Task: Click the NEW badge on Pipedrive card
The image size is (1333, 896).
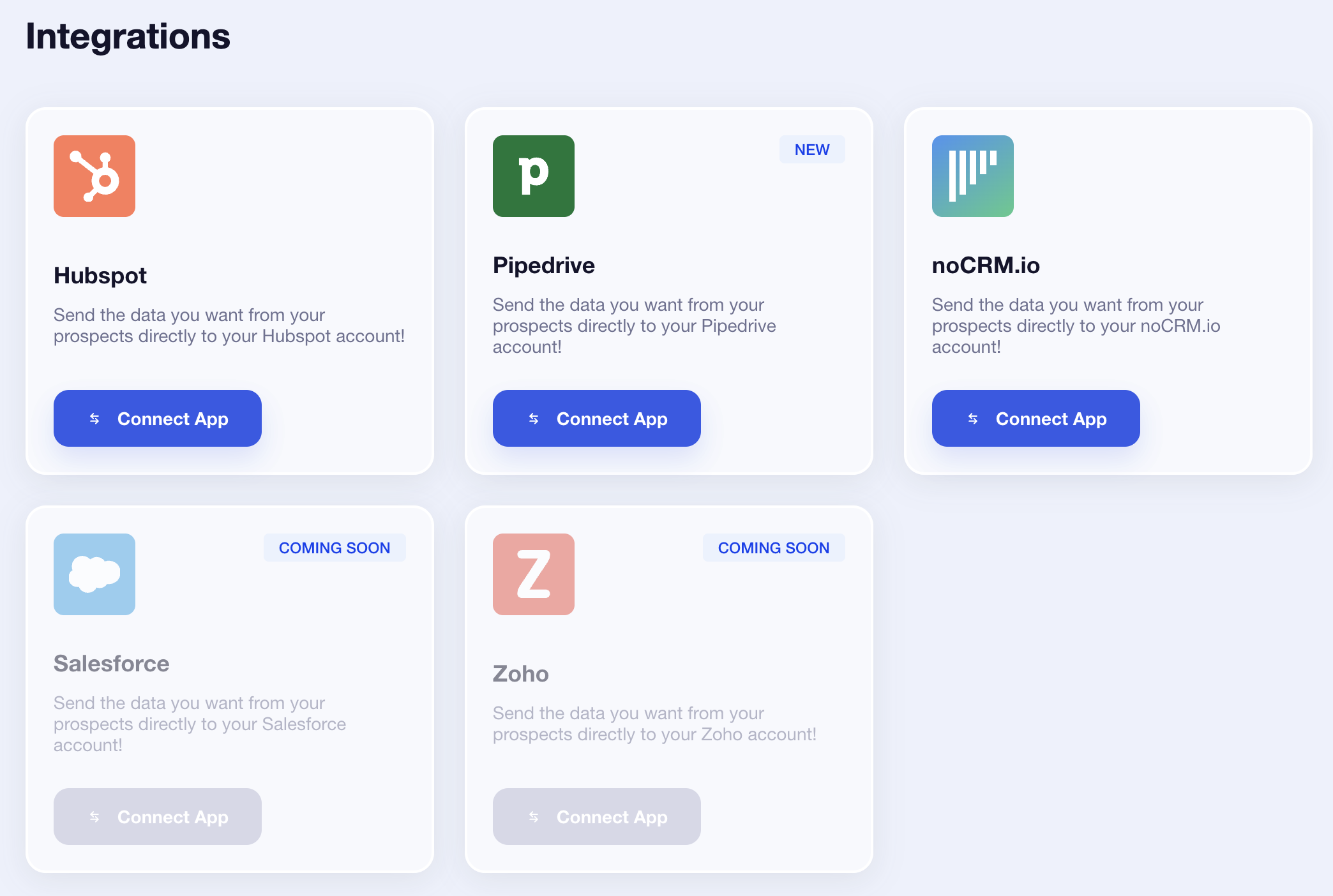Action: click(x=812, y=149)
